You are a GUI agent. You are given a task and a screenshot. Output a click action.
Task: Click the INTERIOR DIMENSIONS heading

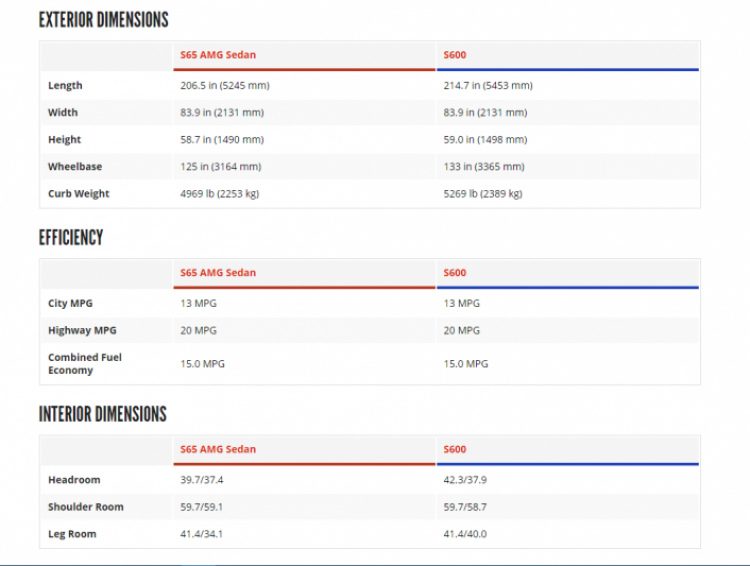point(102,414)
